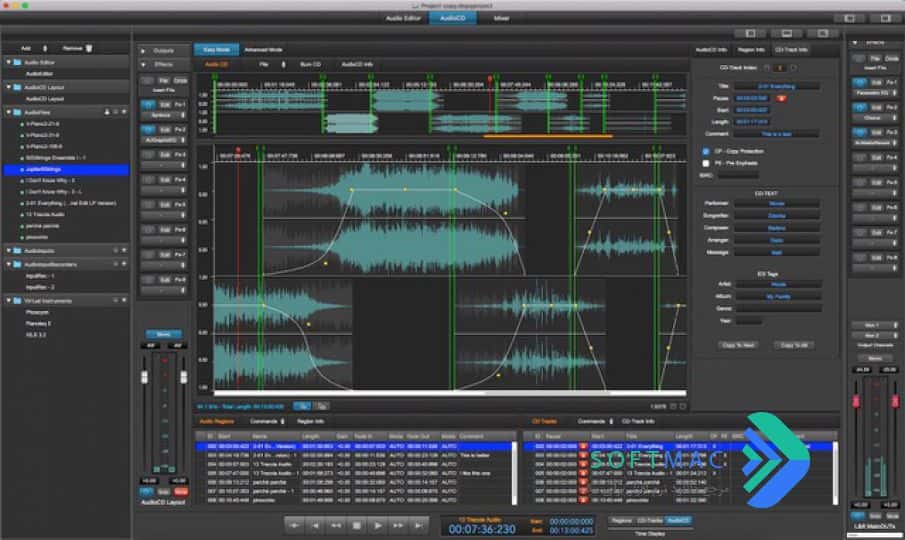Select JupiterStrings in the AudioFiles list
This screenshot has width=905, height=540.
tap(66, 169)
